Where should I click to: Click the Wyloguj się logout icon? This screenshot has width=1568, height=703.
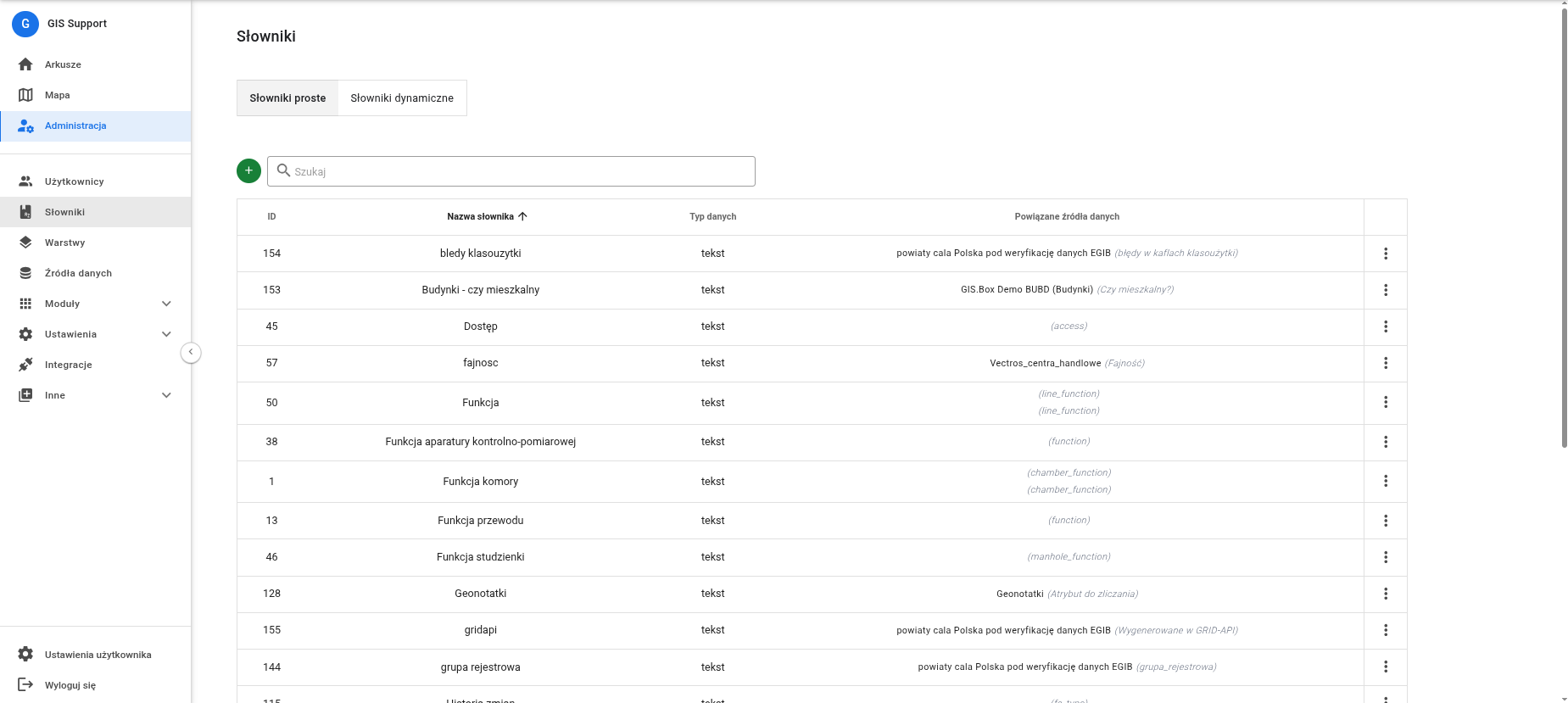point(25,685)
